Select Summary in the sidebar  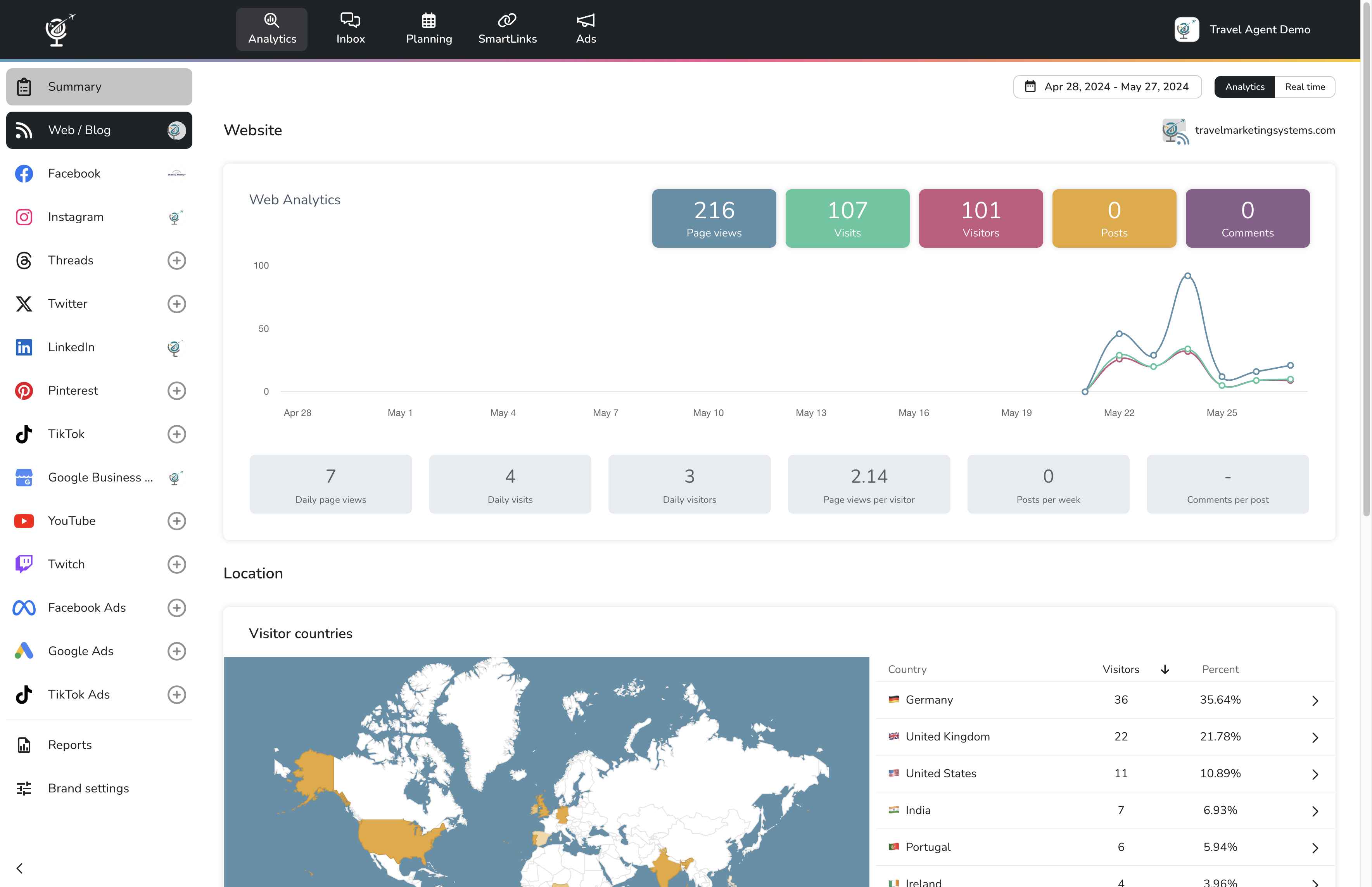click(99, 87)
